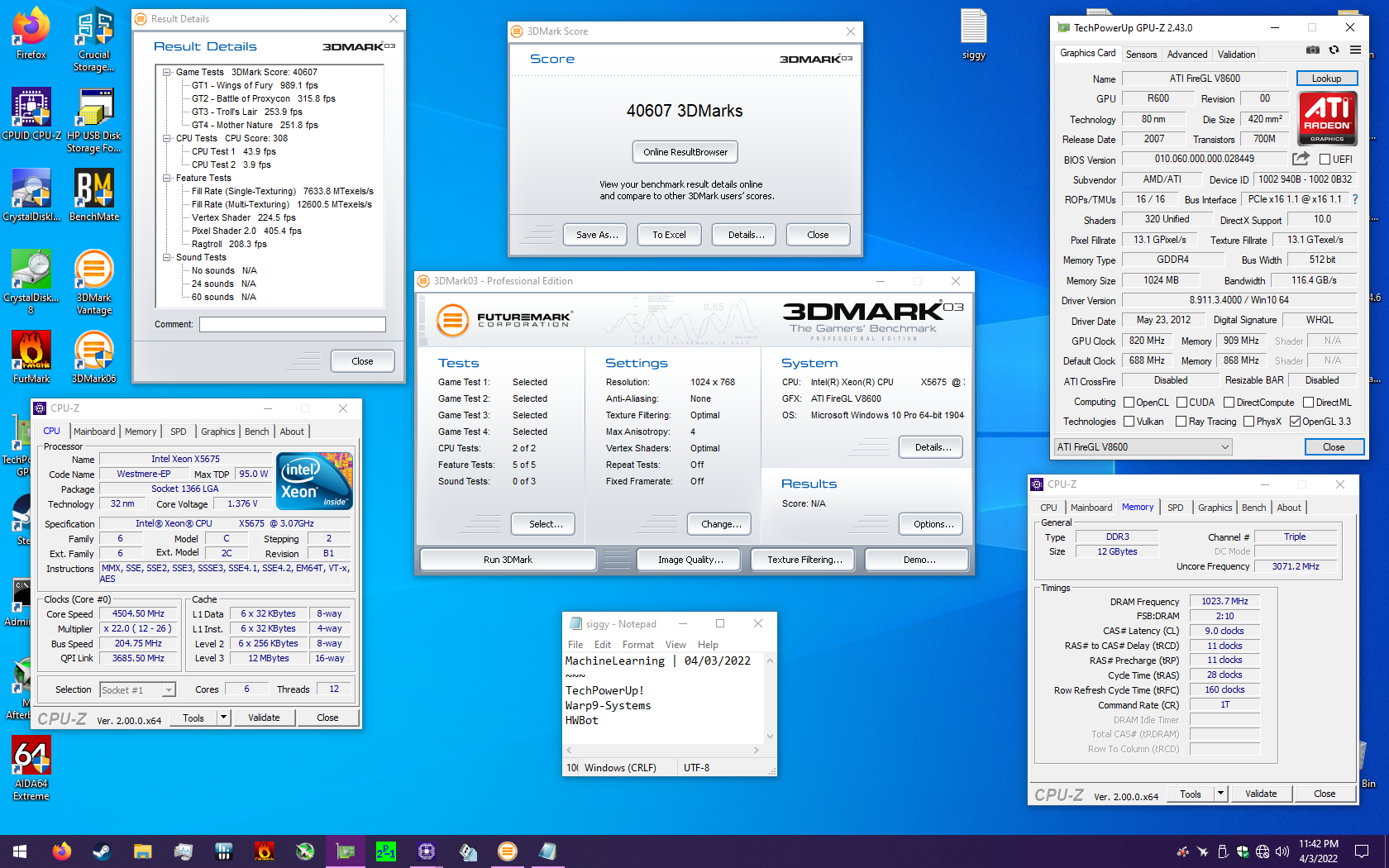Toggle the PhysX checkbox
The height and width of the screenshot is (868, 1389).
[1249, 422]
